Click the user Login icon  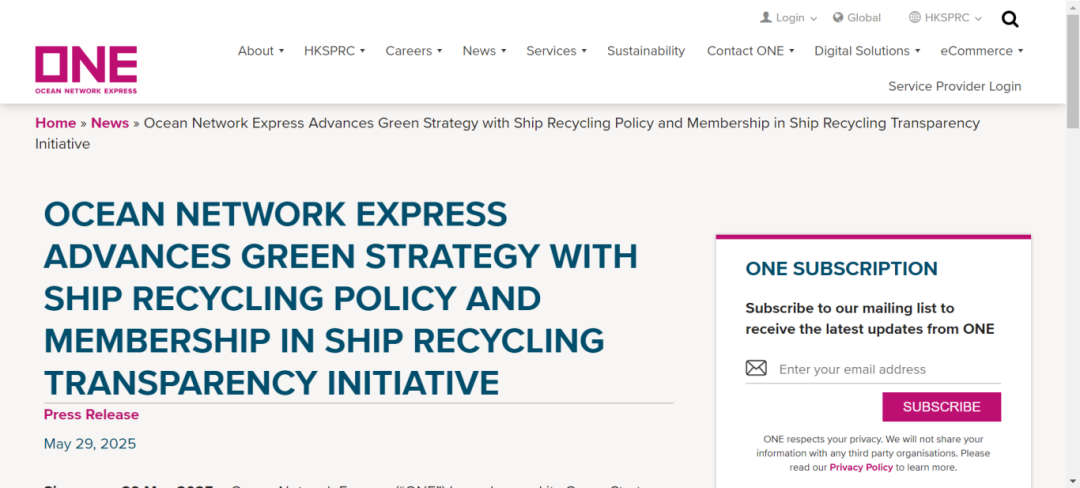[766, 18]
